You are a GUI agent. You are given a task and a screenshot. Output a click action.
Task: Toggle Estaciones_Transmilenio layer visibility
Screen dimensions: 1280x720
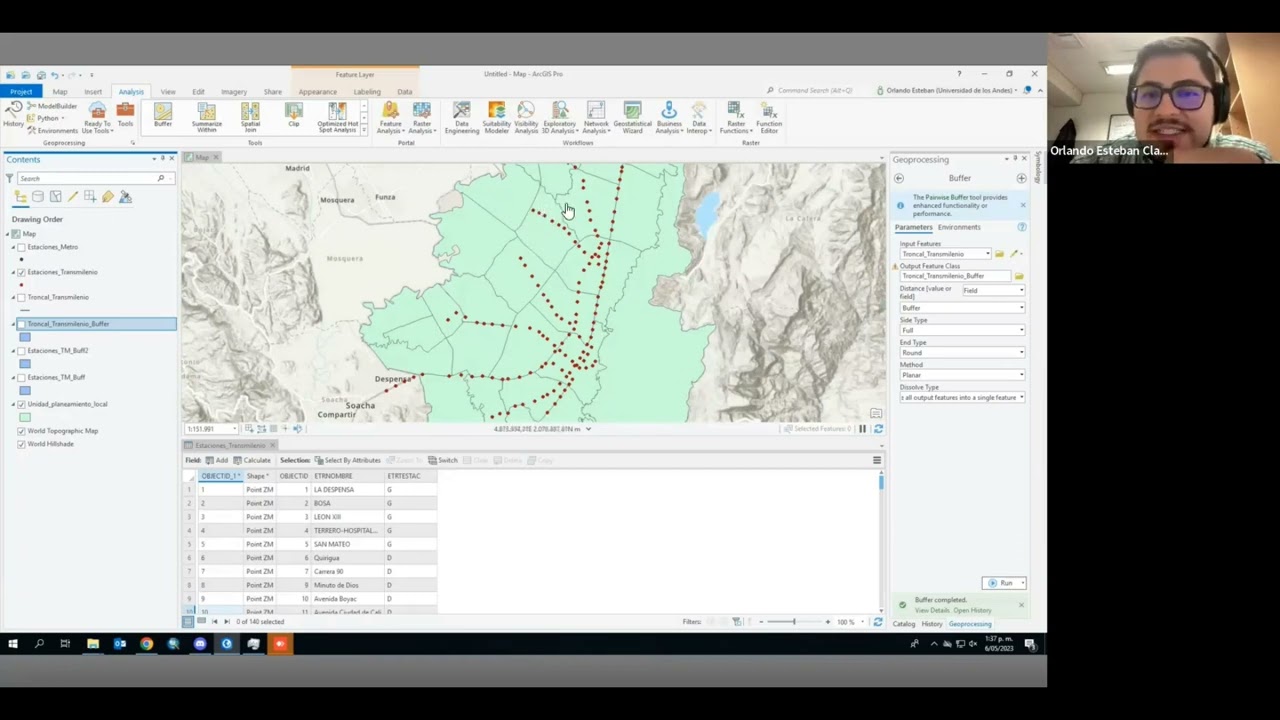click(x=21, y=272)
